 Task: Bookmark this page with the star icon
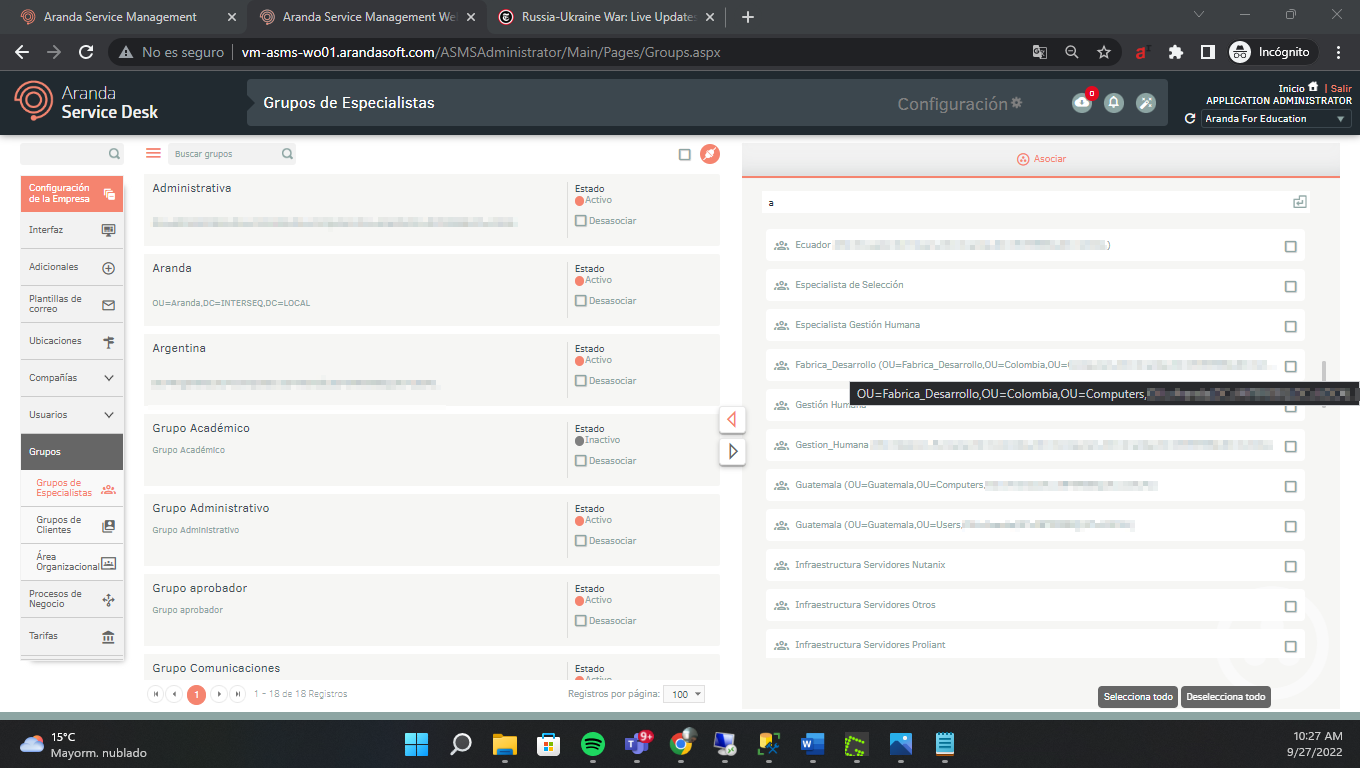(x=1104, y=52)
